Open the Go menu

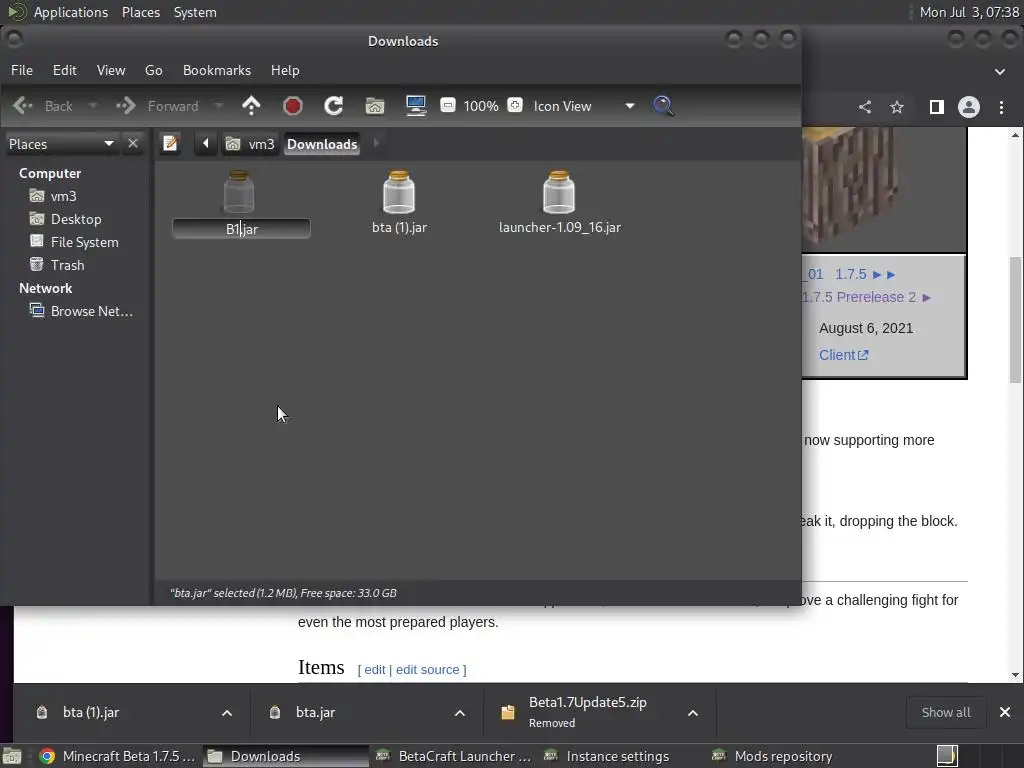tap(153, 70)
